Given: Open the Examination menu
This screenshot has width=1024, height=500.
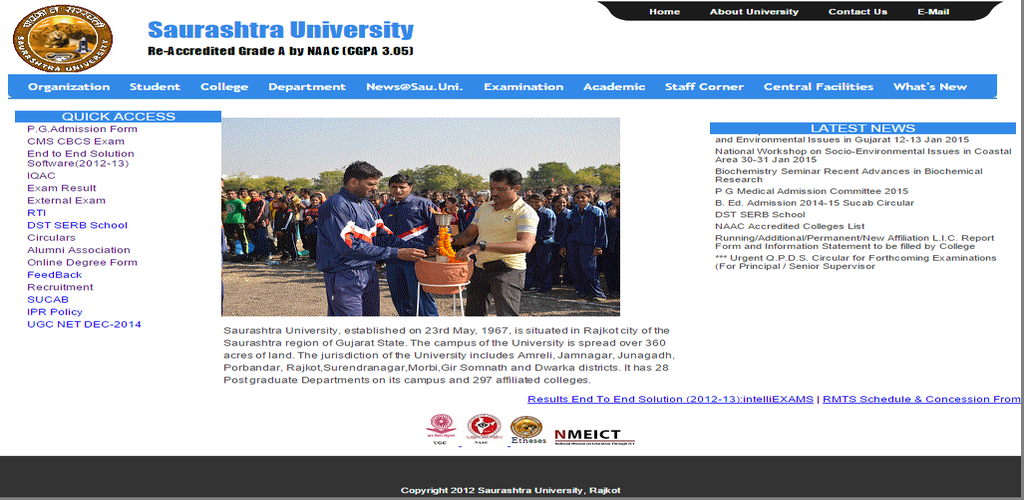Looking at the screenshot, I should pos(523,87).
